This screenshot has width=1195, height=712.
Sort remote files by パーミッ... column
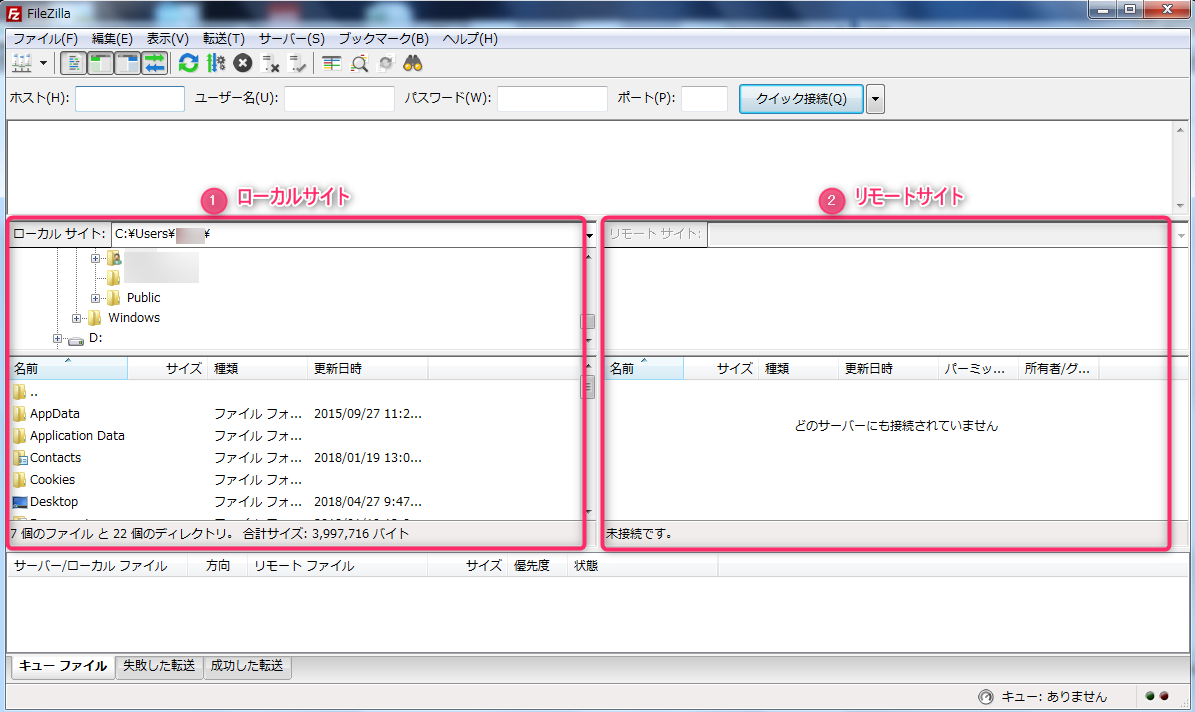(x=978, y=368)
